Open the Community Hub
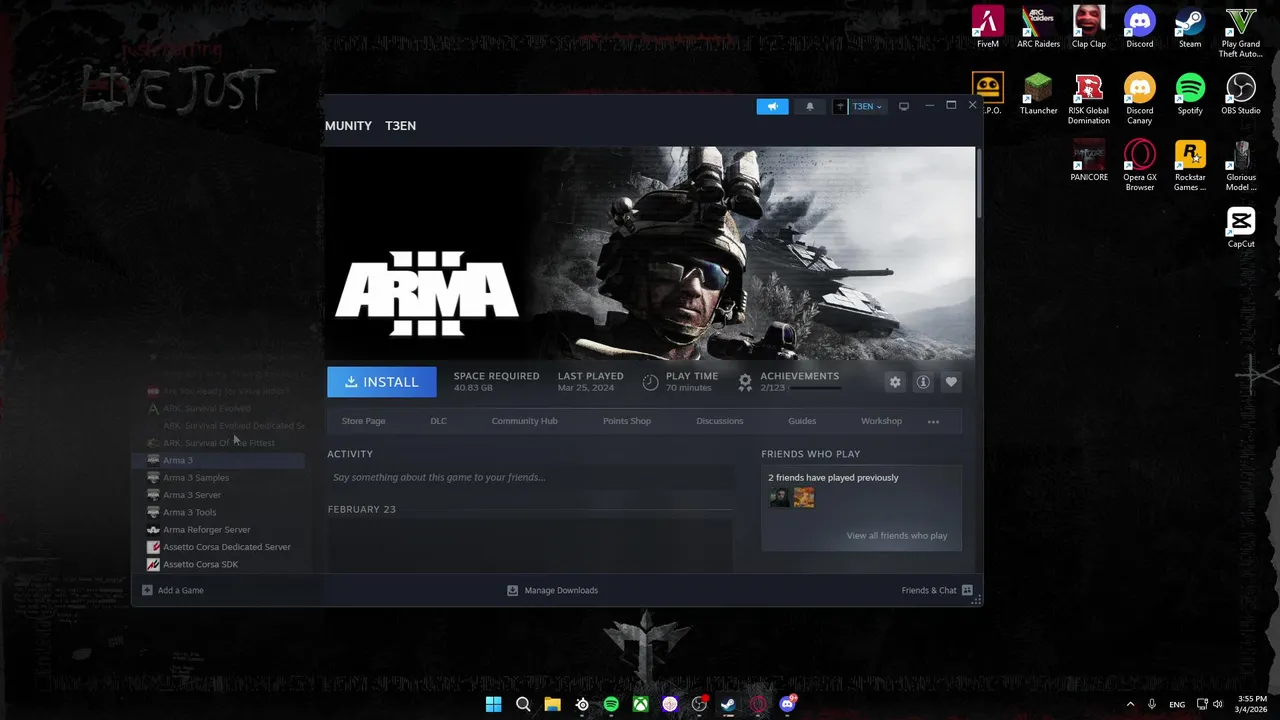The width and height of the screenshot is (1280, 720). click(524, 421)
